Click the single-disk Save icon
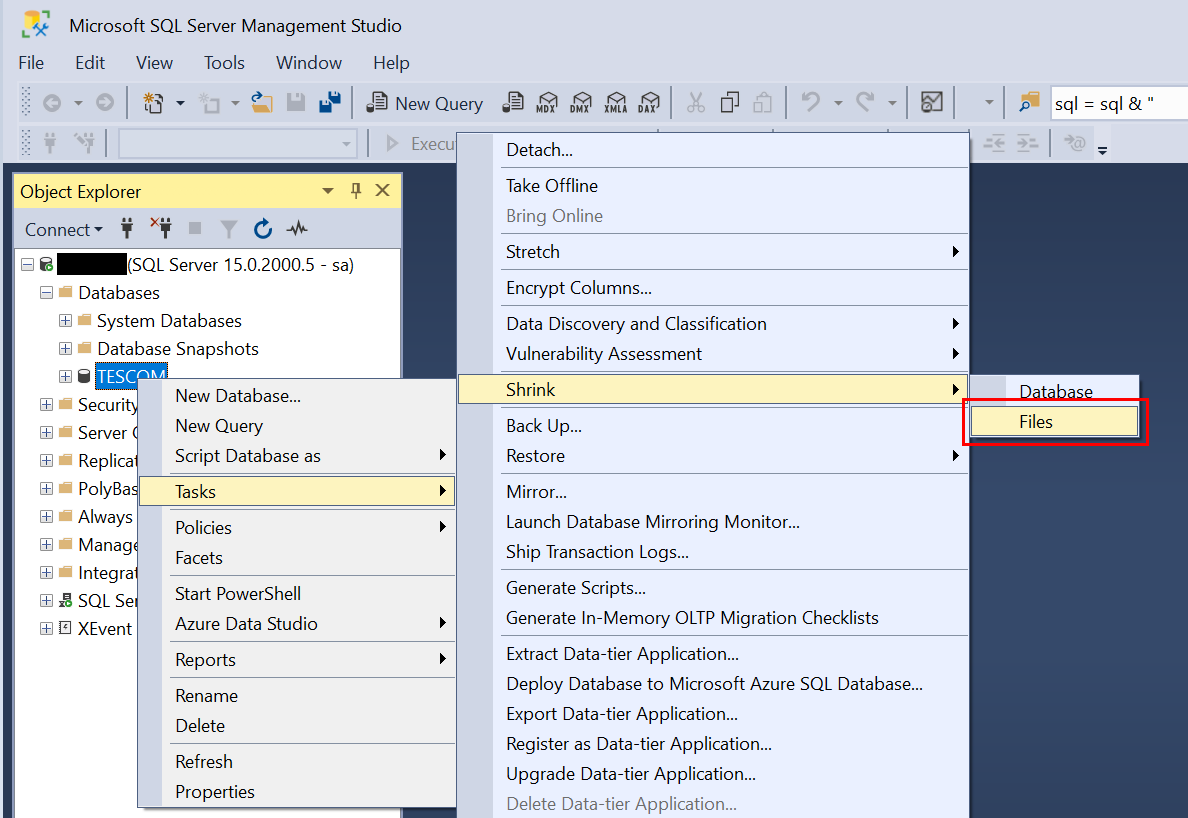Viewport: 1188px width, 818px height. pos(295,103)
